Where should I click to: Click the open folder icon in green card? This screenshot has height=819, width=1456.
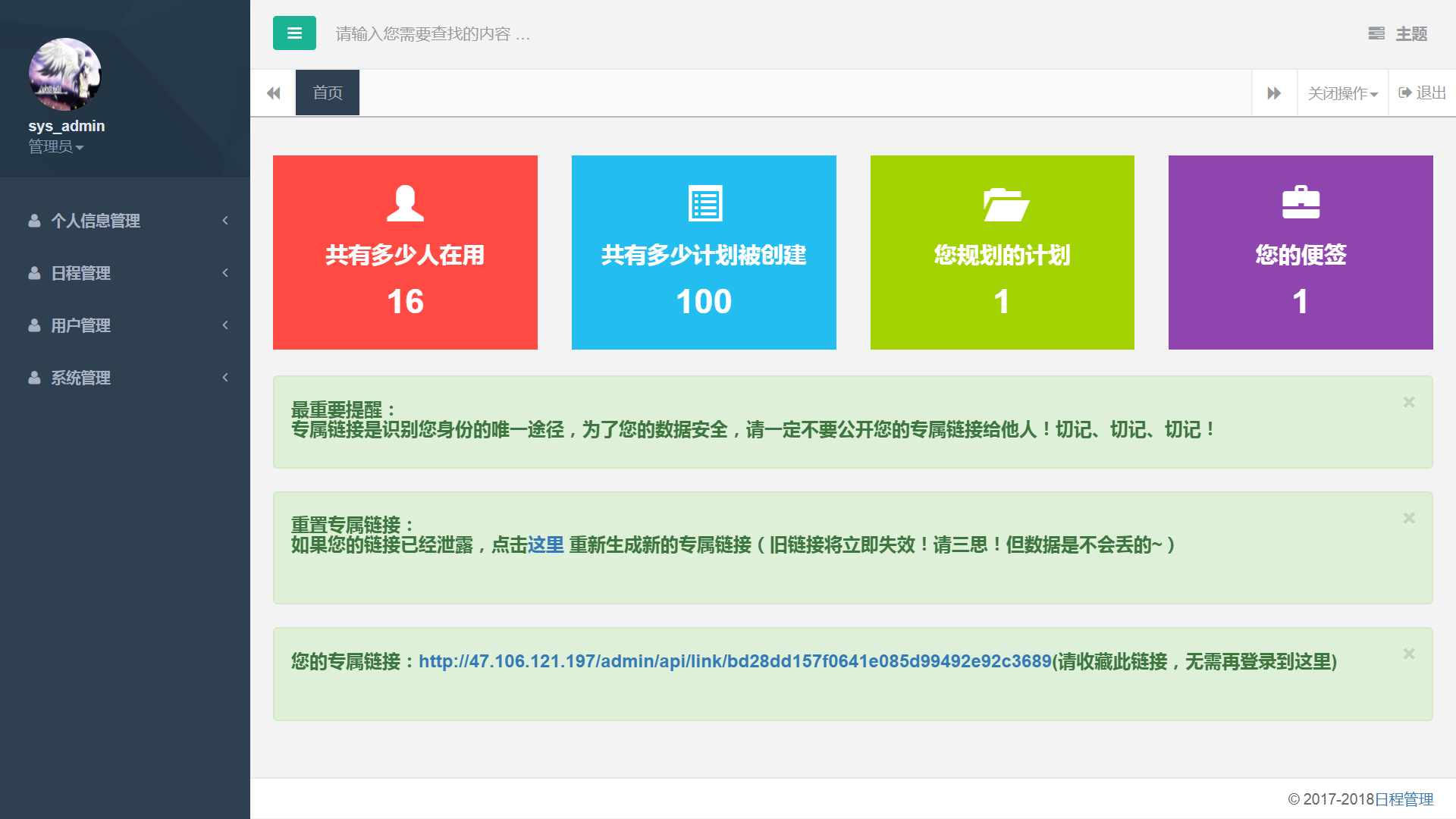pos(1006,204)
